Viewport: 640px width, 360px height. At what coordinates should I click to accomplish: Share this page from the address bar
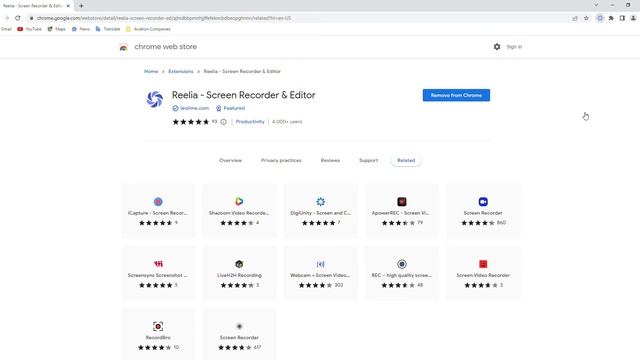575,18
